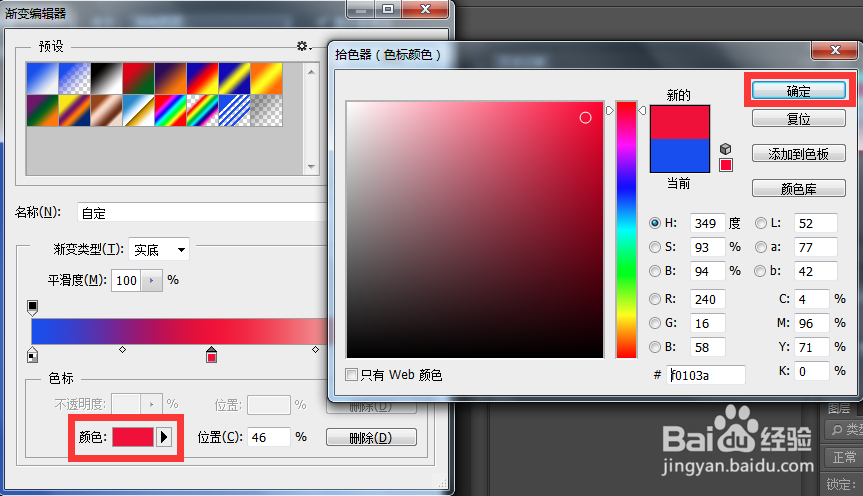Select the transparent stripes gradient preset
The width and height of the screenshot is (863, 496).
(x=234, y=110)
